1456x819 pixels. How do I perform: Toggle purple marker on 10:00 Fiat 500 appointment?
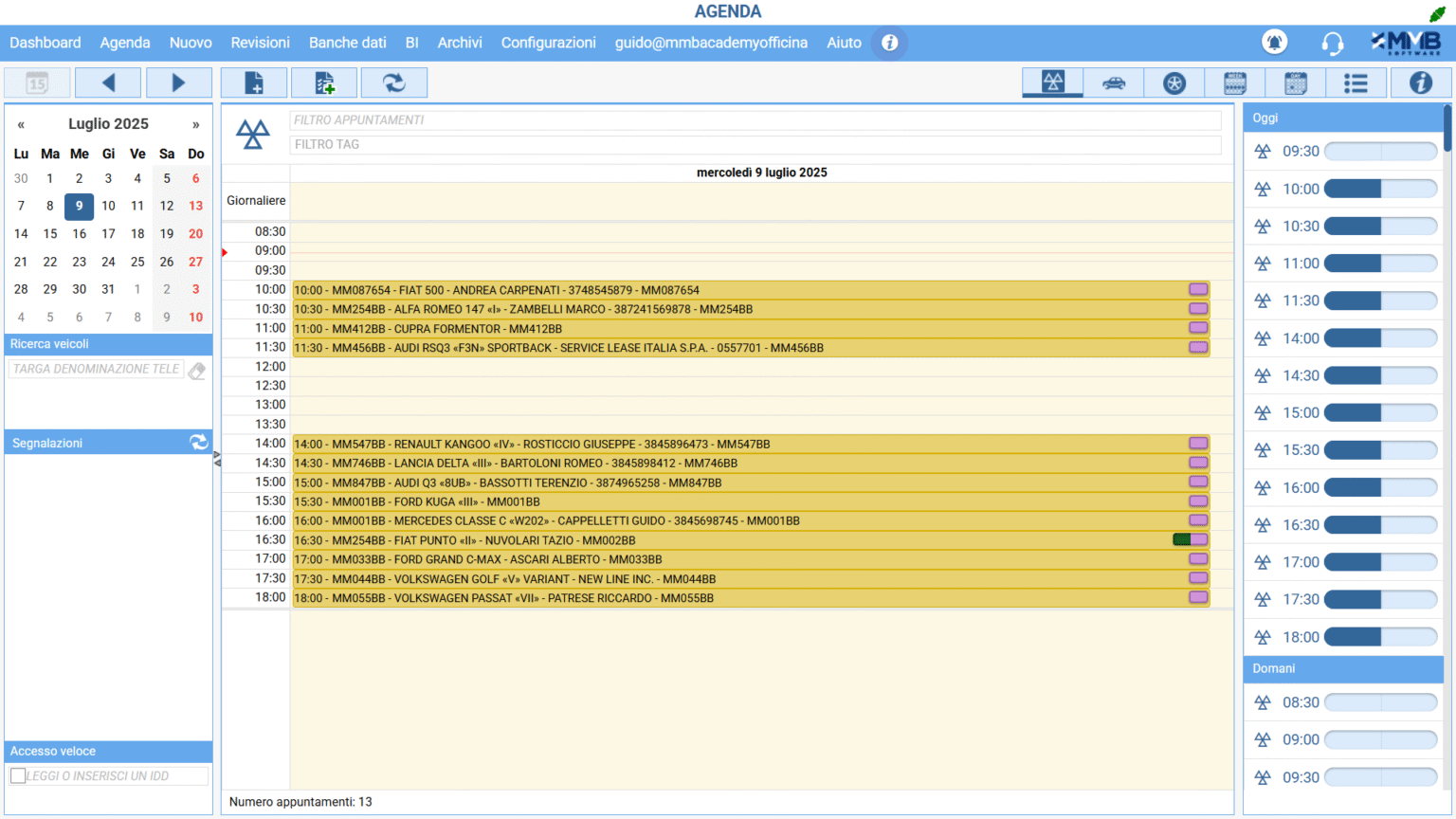(1198, 290)
